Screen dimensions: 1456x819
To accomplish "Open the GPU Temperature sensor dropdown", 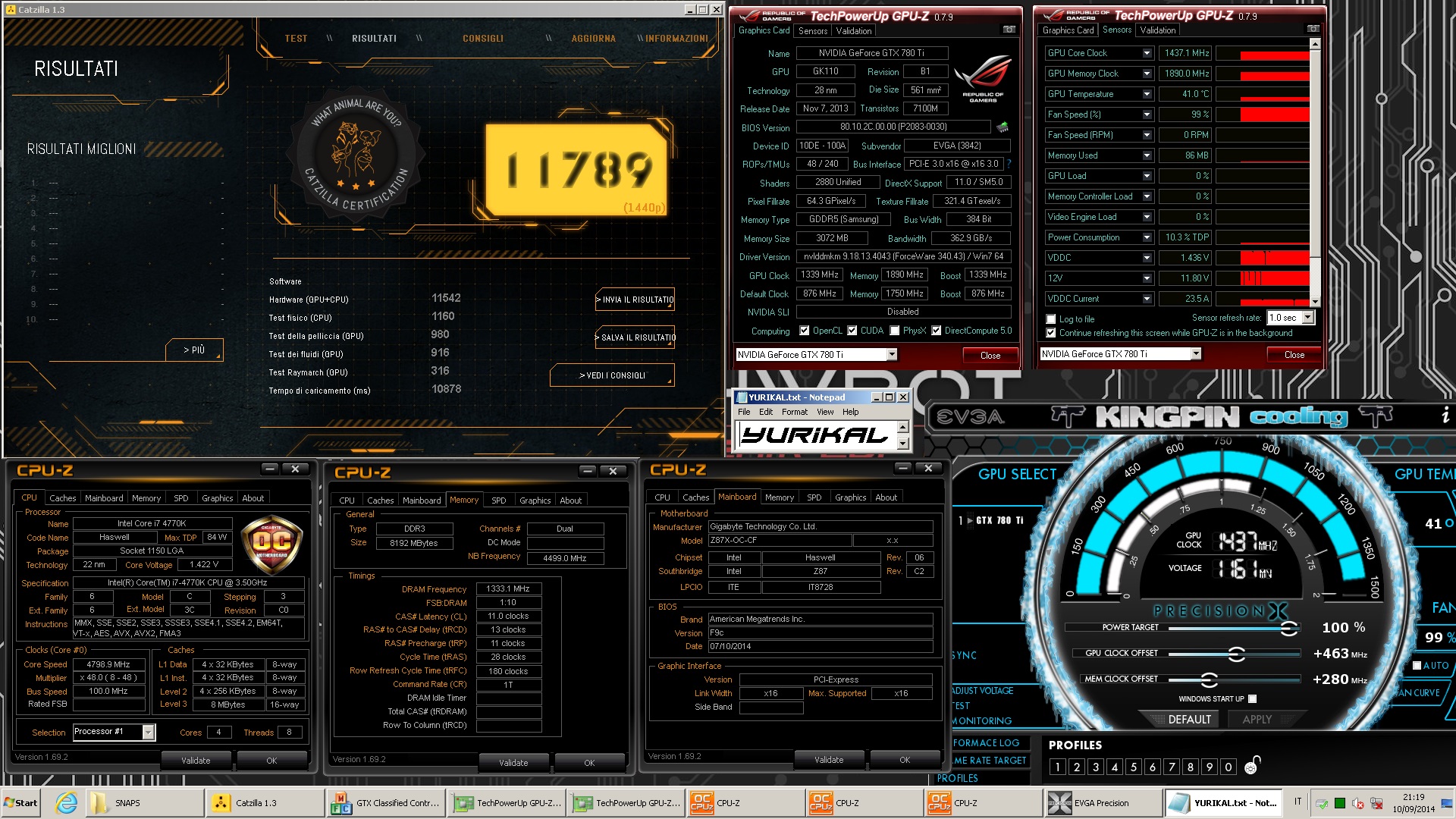I will [1147, 94].
